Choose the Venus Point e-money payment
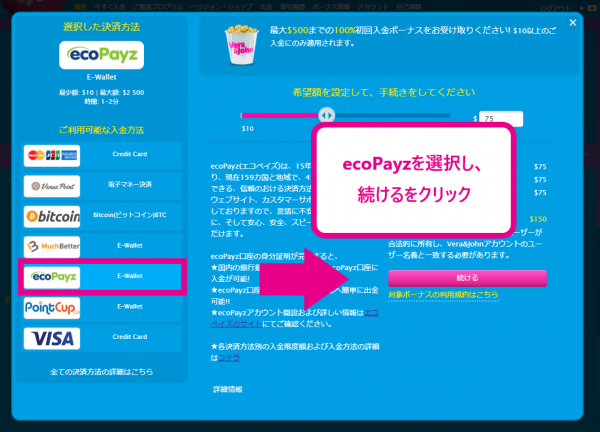 pos(102,186)
